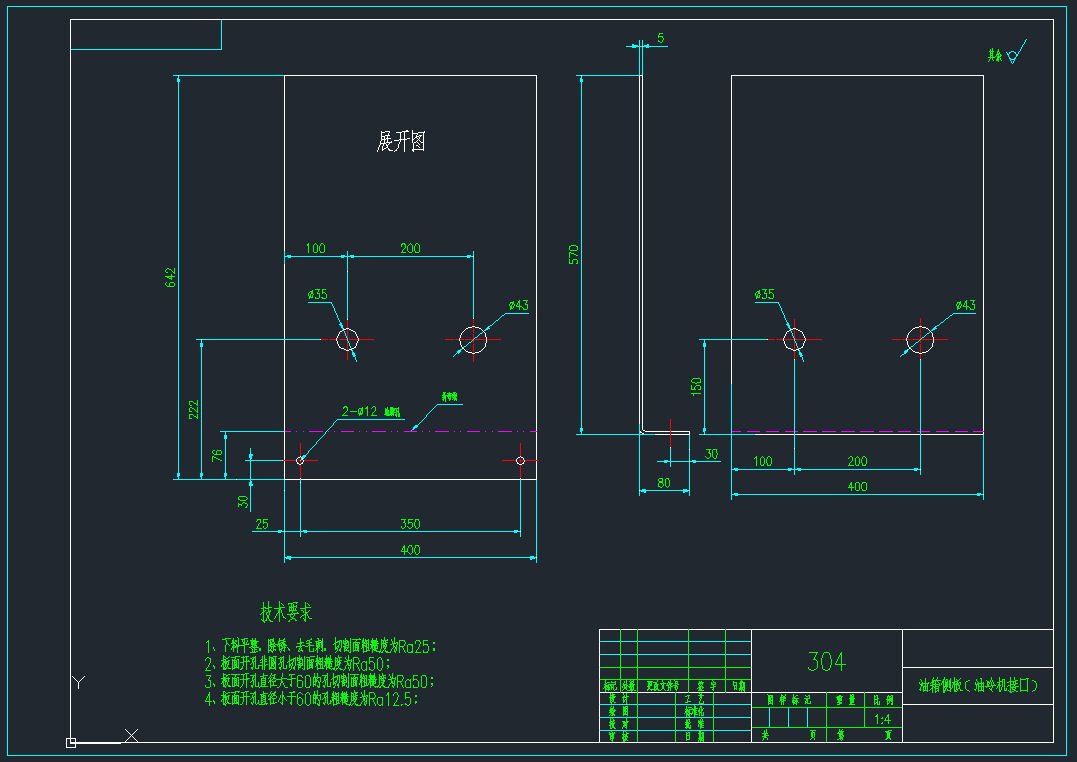This screenshot has width=1077, height=762.
Task: Pick the magenta bend line in 展开图 view
Action: [x=410, y=432]
